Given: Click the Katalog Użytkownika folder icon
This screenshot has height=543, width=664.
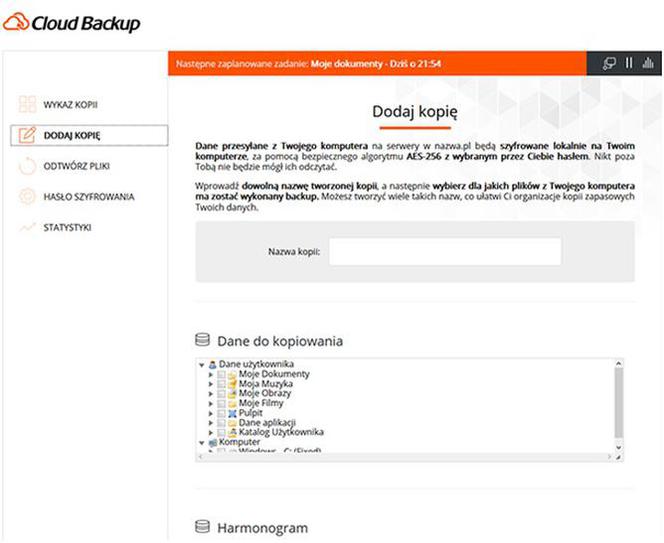Looking at the screenshot, I should tap(232, 432).
